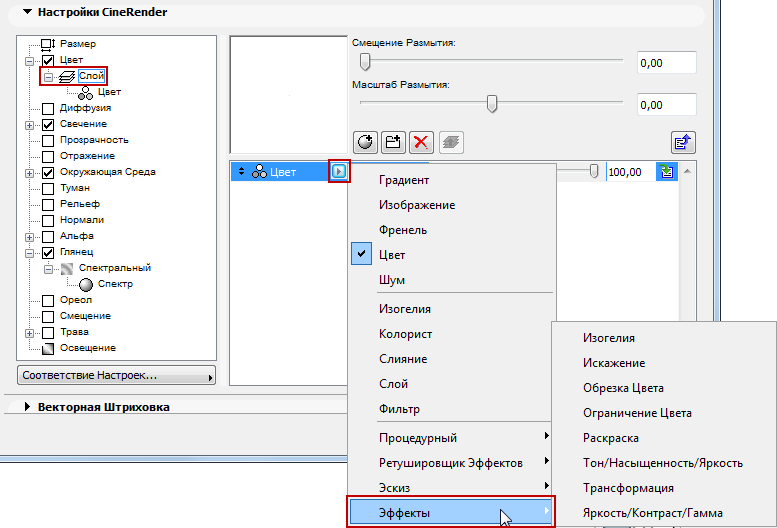Screen dimensions: 777x528
Task: Click the add folder icon button
Action: tap(393, 143)
